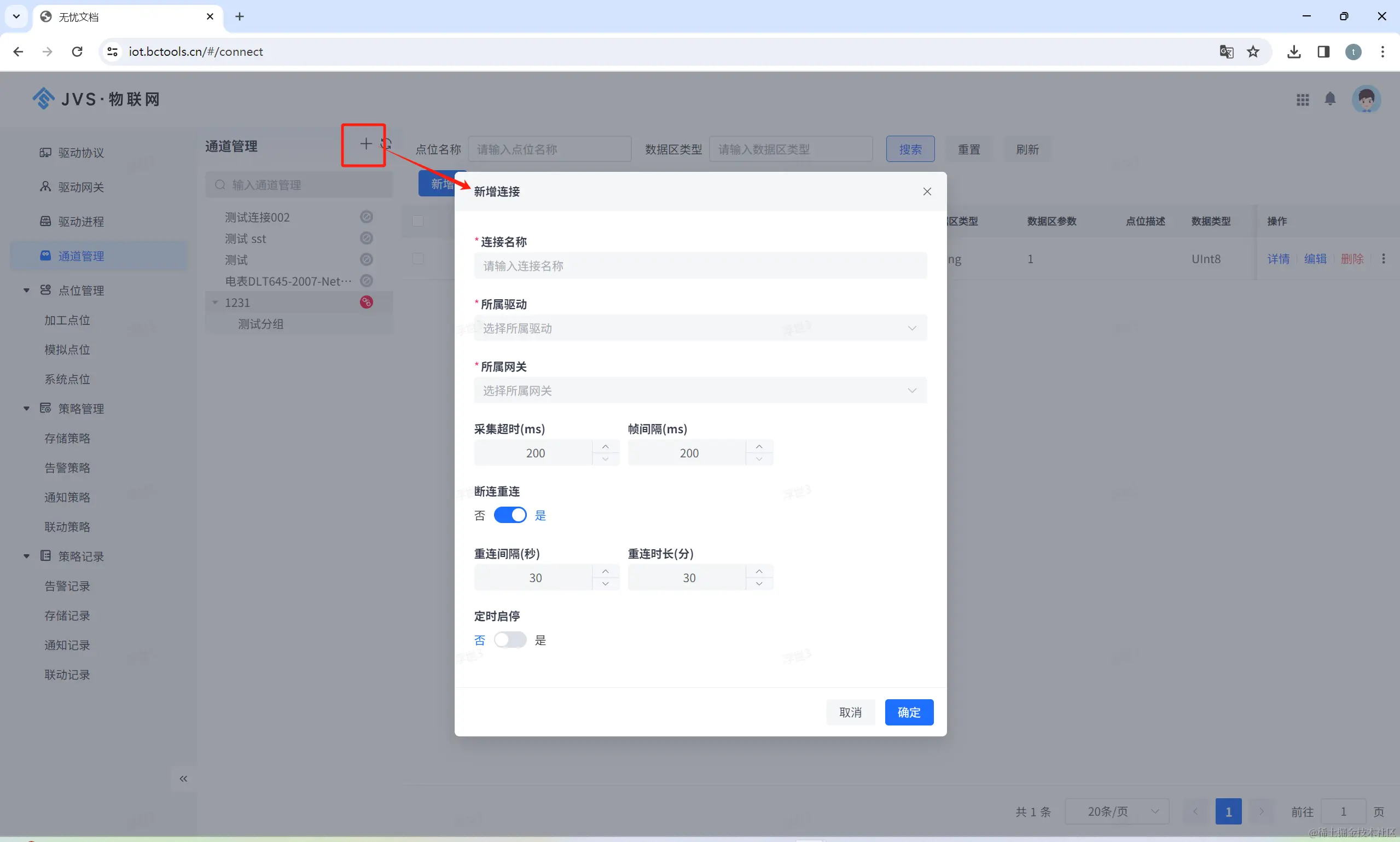Close the 新增连接 dialog with X
Viewport: 1400px width, 842px height.
pos(927,192)
